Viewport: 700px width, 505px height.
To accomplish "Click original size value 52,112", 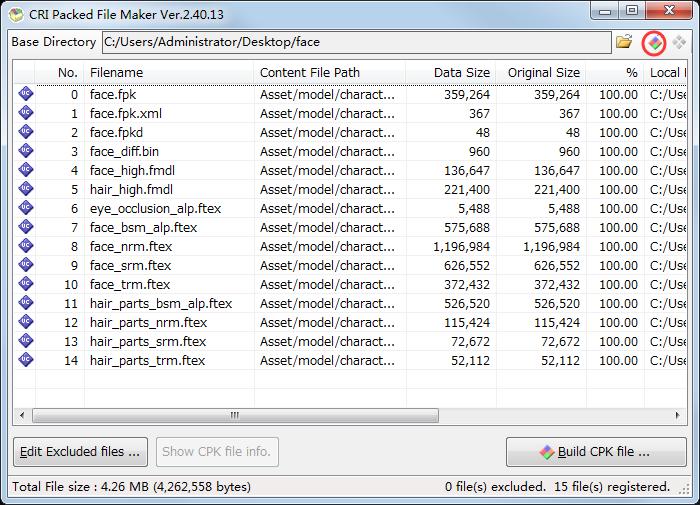I will 561,360.
